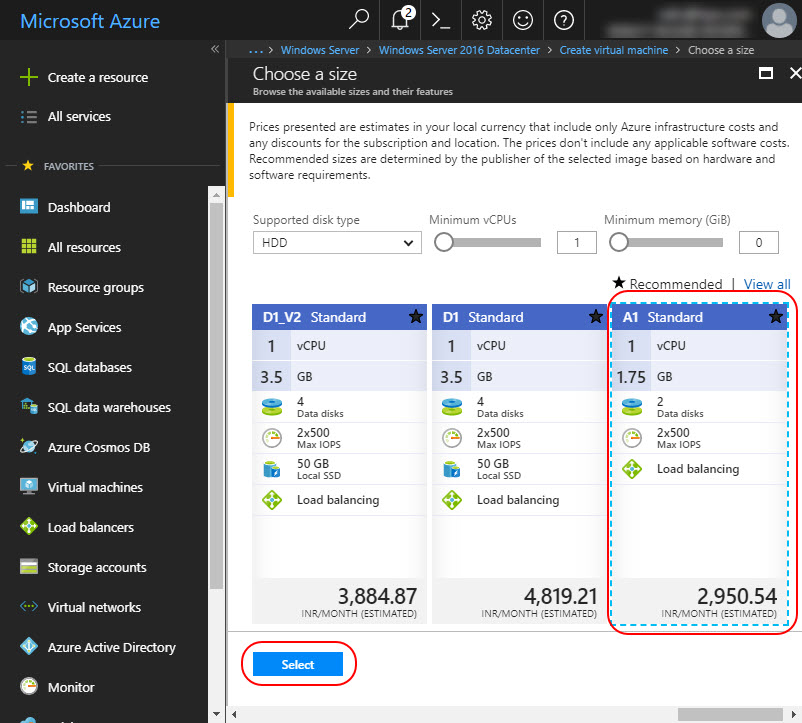This screenshot has width=802, height=723.
Task: Click the All resources grid icon
Action: click(29, 246)
